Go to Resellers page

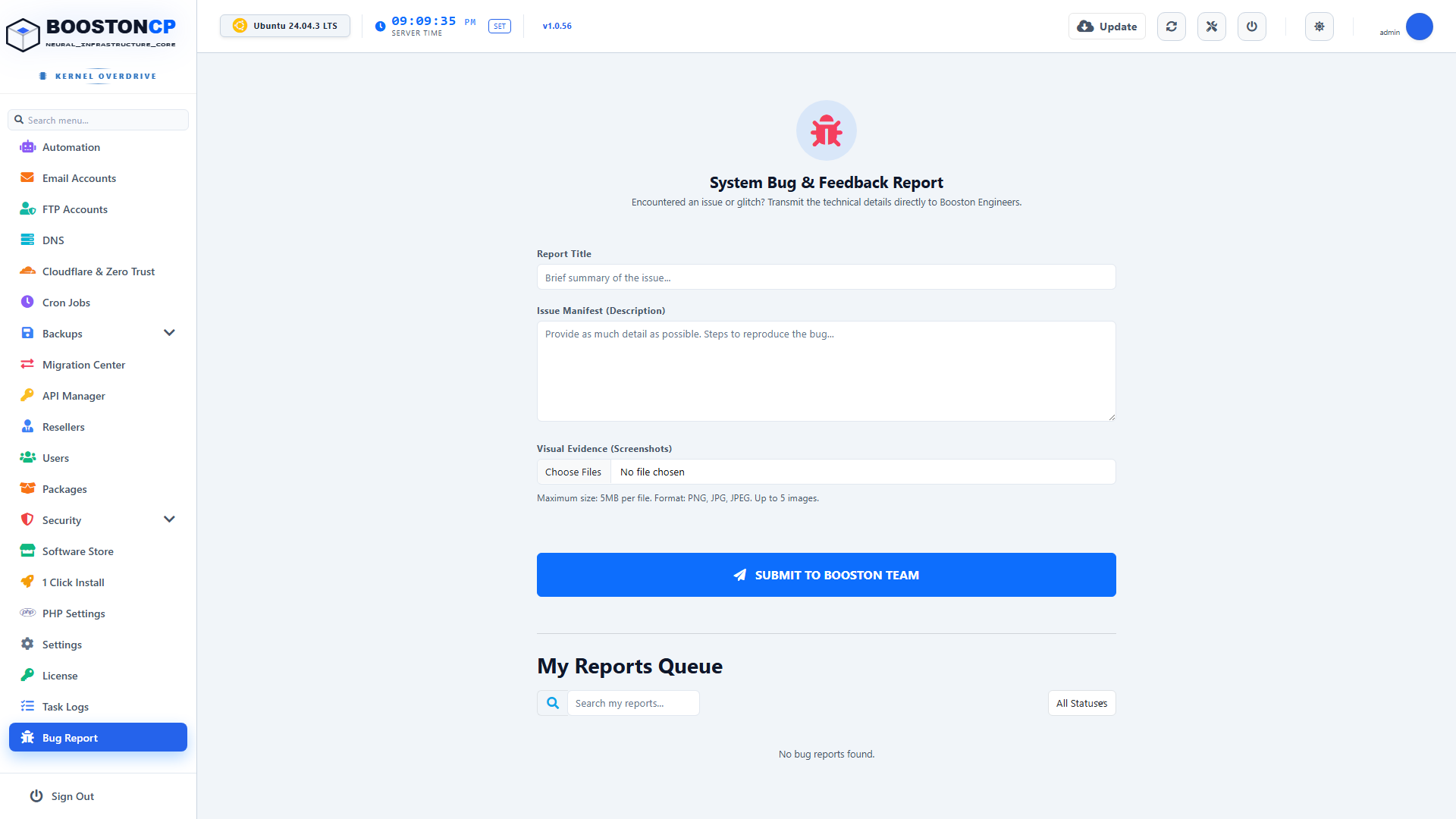[98, 427]
